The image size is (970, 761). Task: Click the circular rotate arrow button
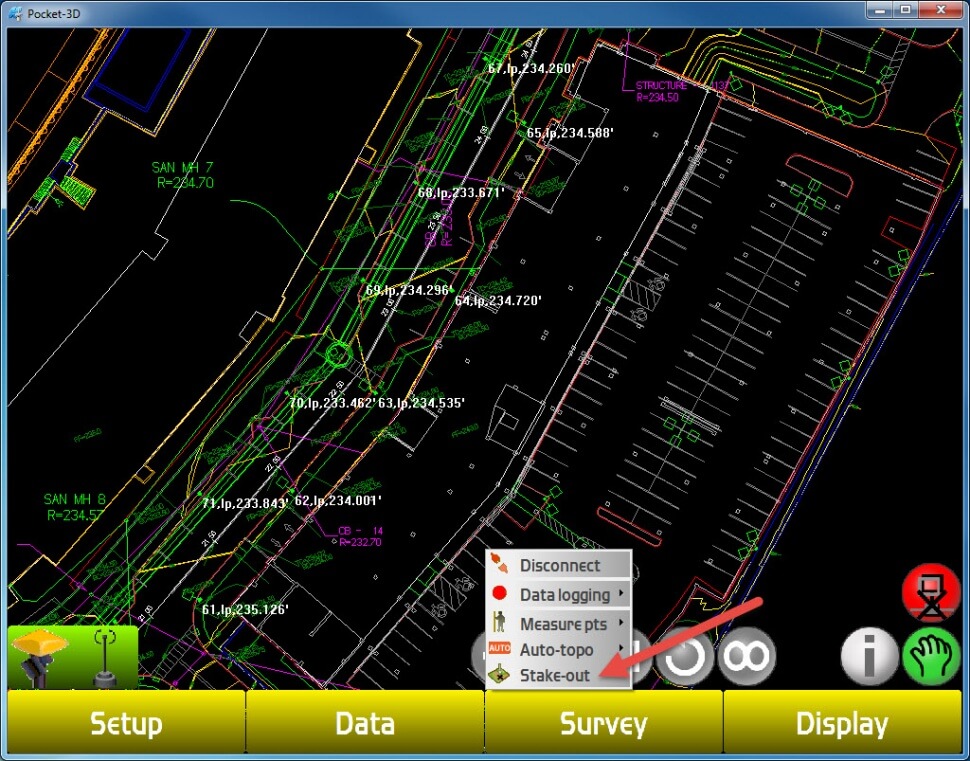click(684, 657)
